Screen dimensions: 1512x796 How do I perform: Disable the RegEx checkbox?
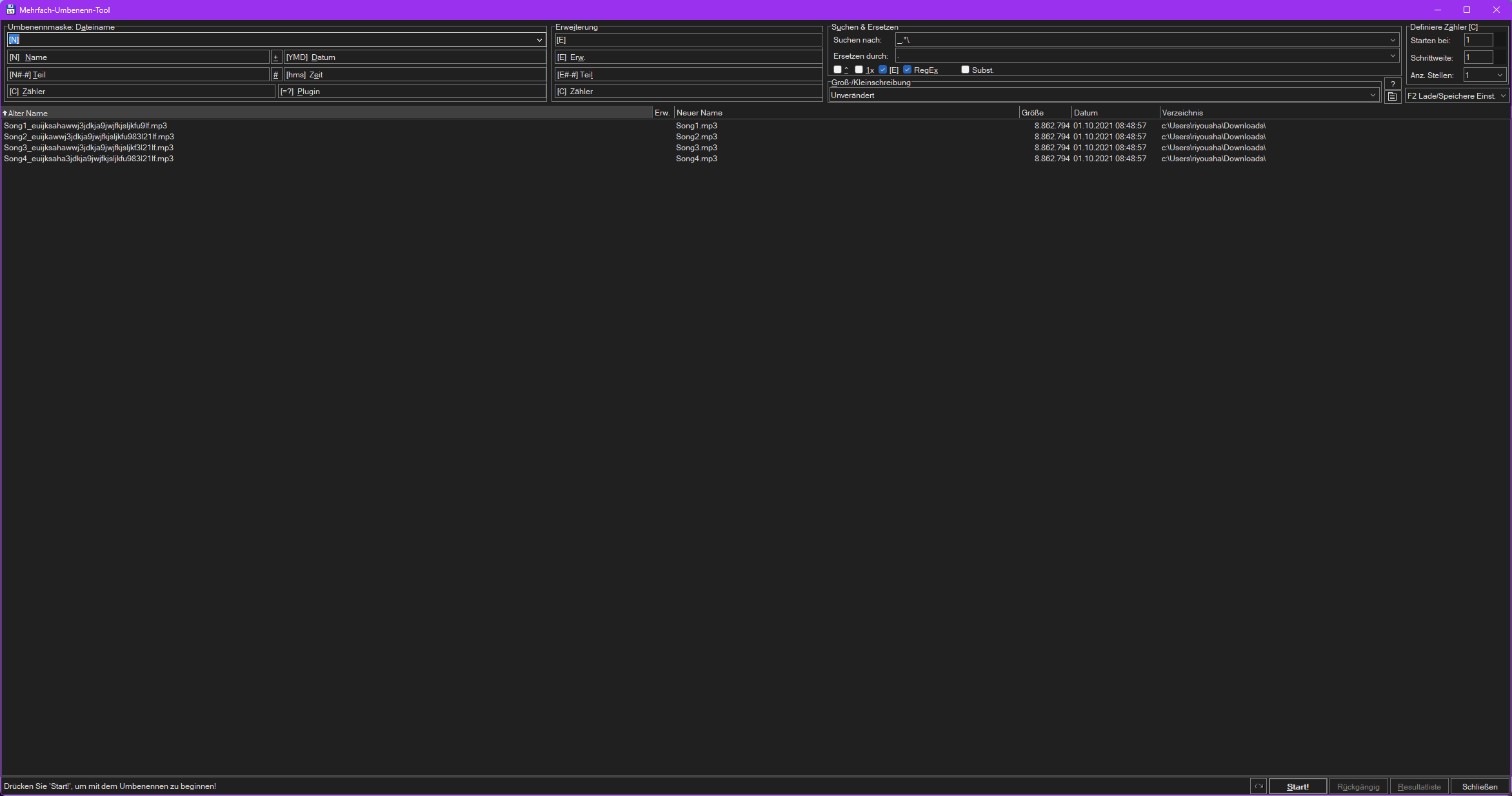point(907,70)
